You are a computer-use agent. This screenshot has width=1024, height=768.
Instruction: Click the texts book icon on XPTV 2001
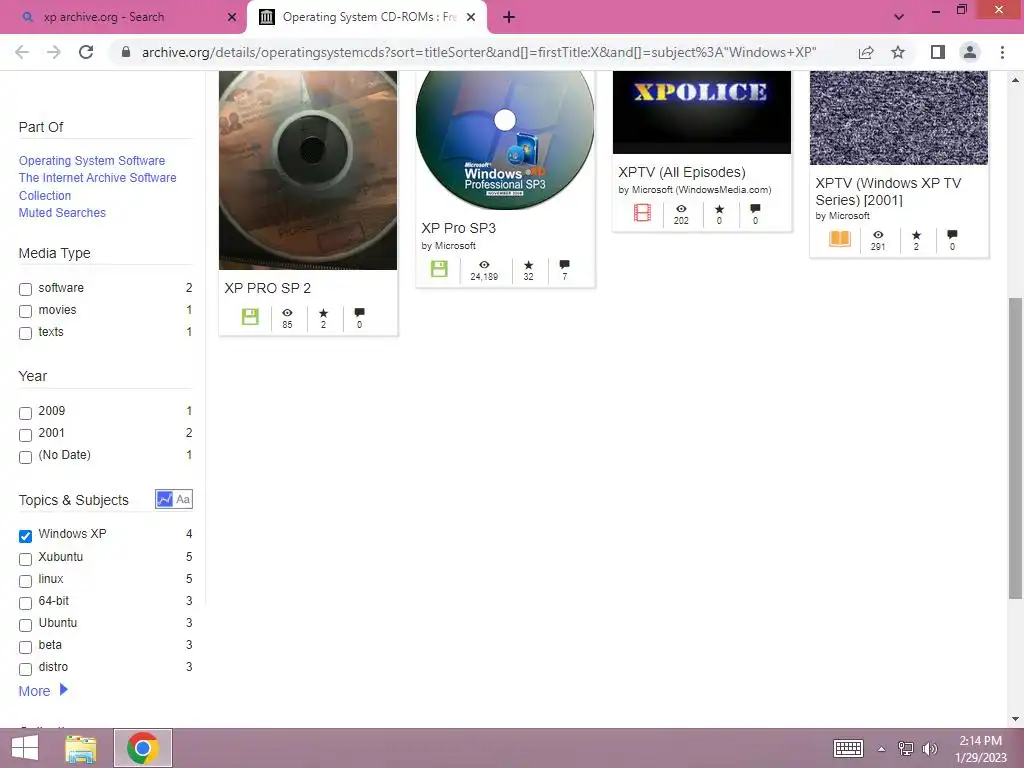(840, 238)
